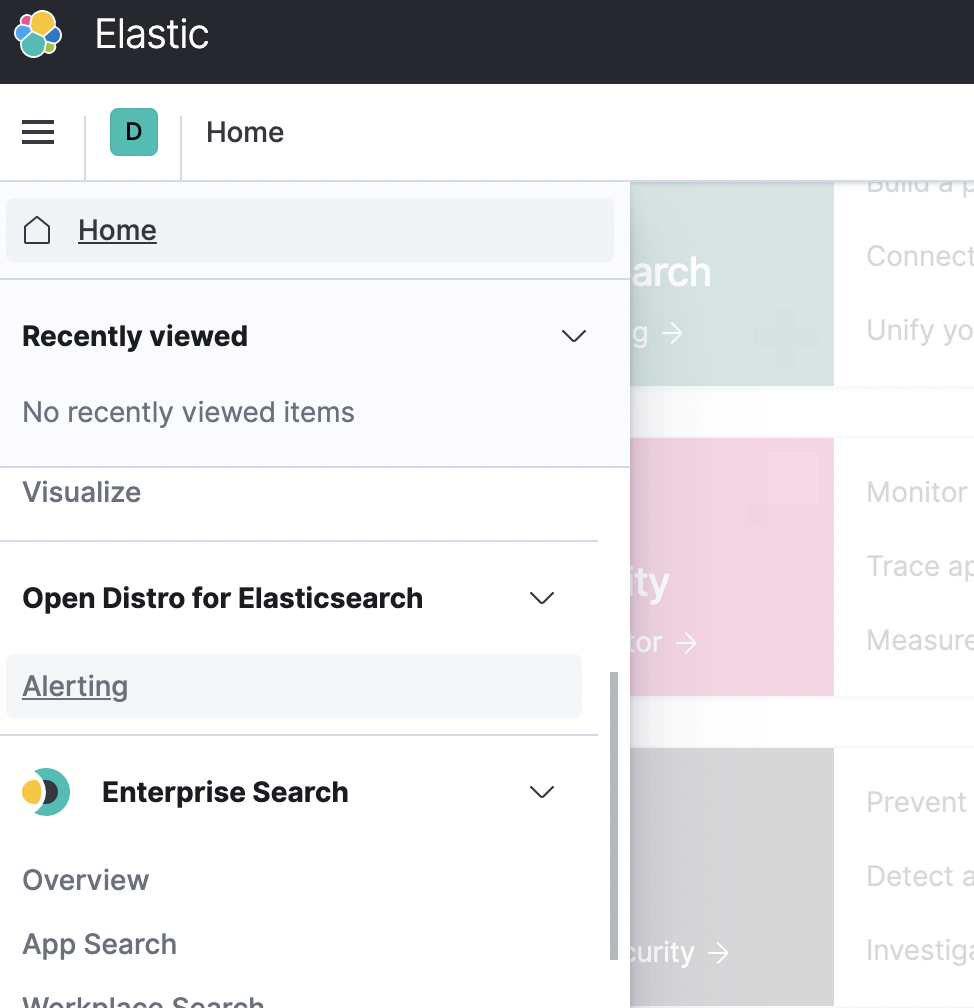Collapse Open Distro for Elasticsearch chevron

click(542, 598)
